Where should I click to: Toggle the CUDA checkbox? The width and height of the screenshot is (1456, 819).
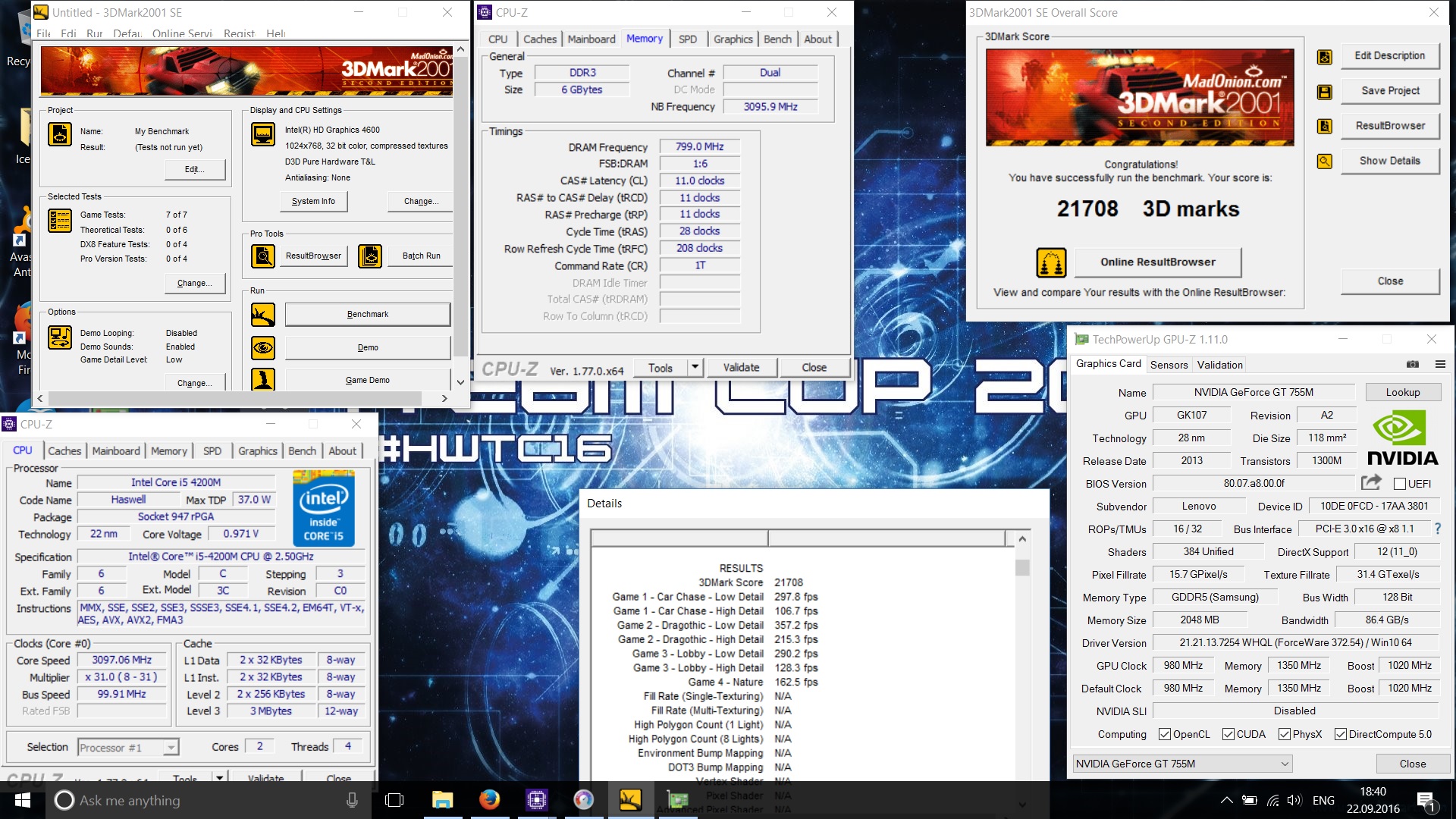pos(1228,734)
